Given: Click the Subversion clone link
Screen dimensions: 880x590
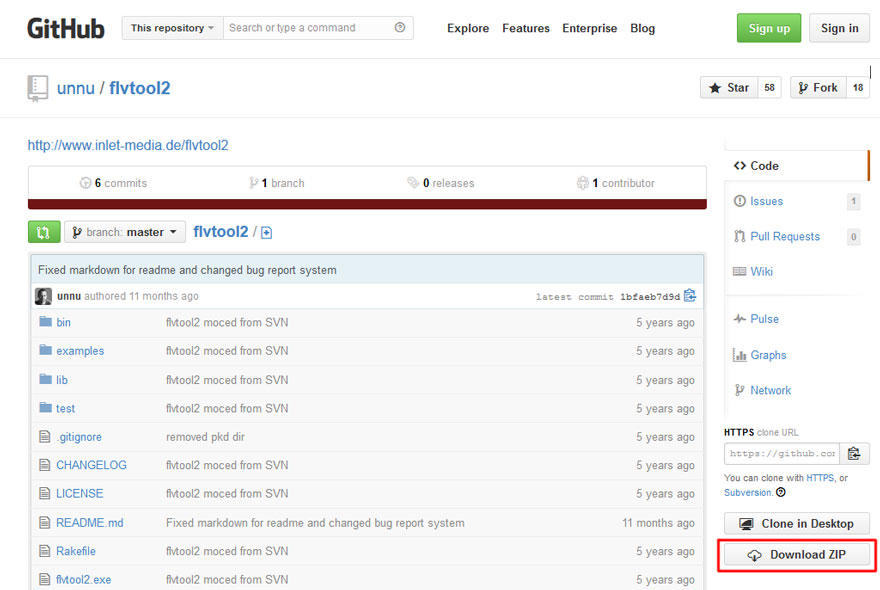Looking at the screenshot, I should pos(748,492).
